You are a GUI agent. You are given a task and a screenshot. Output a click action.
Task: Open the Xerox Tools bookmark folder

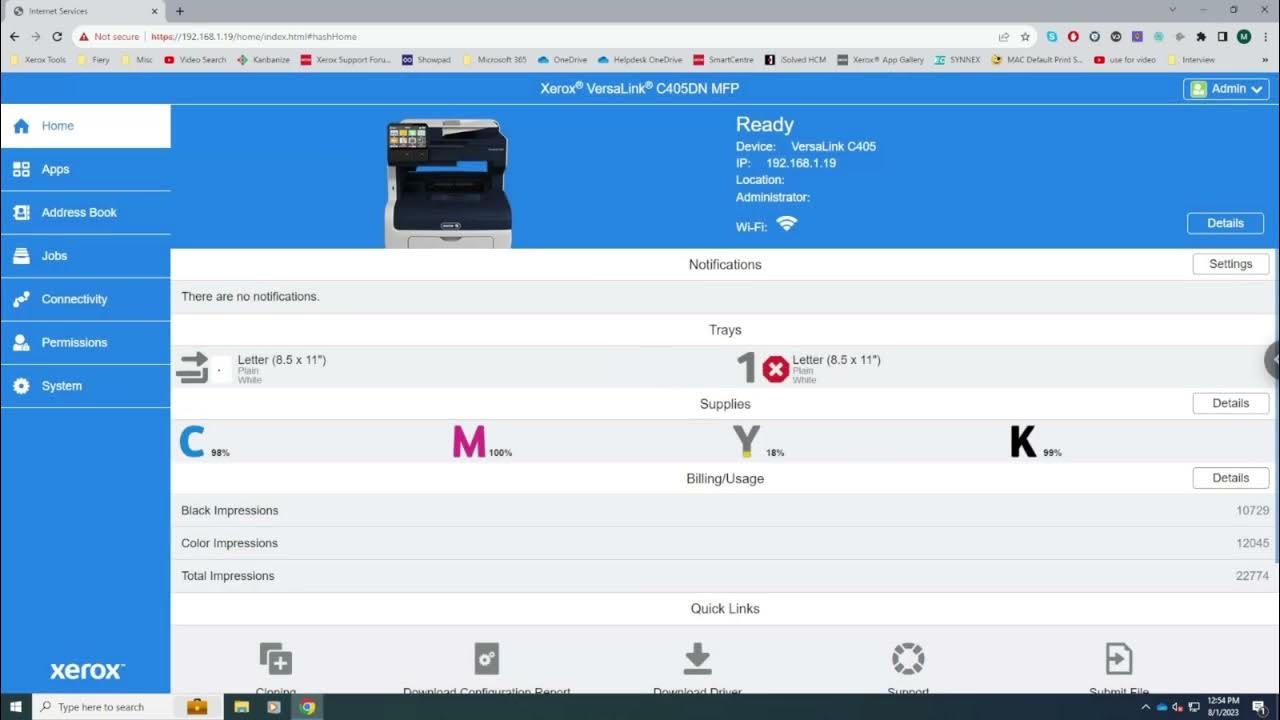(40, 60)
